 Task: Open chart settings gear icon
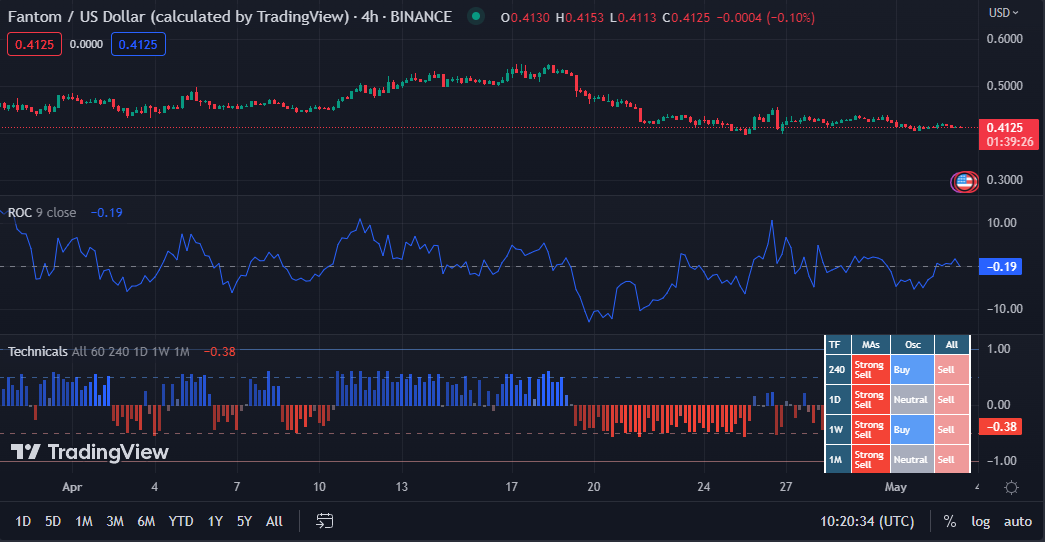point(1011,488)
